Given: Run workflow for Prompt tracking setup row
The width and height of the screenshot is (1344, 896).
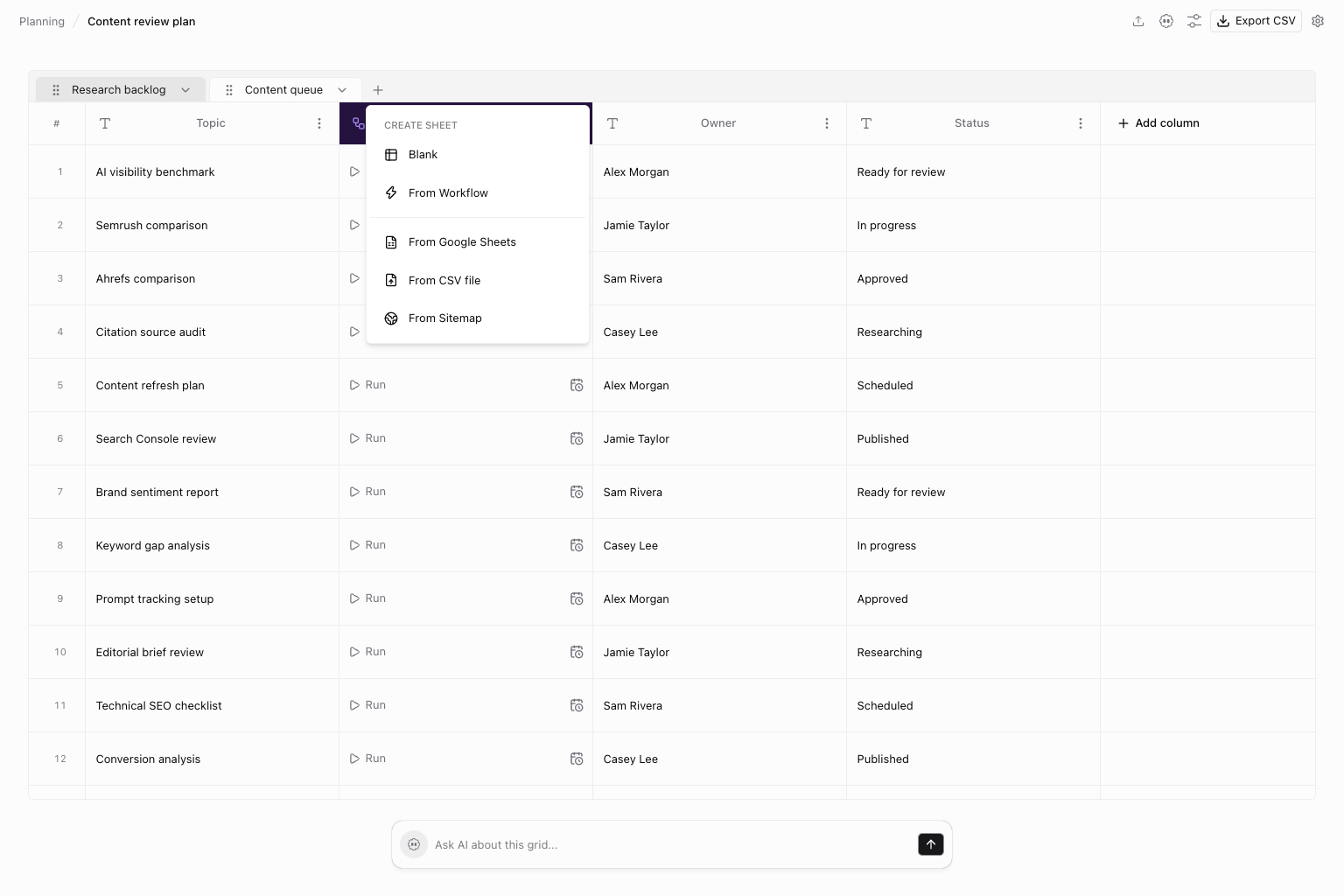Looking at the screenshot, I should 367,598.
